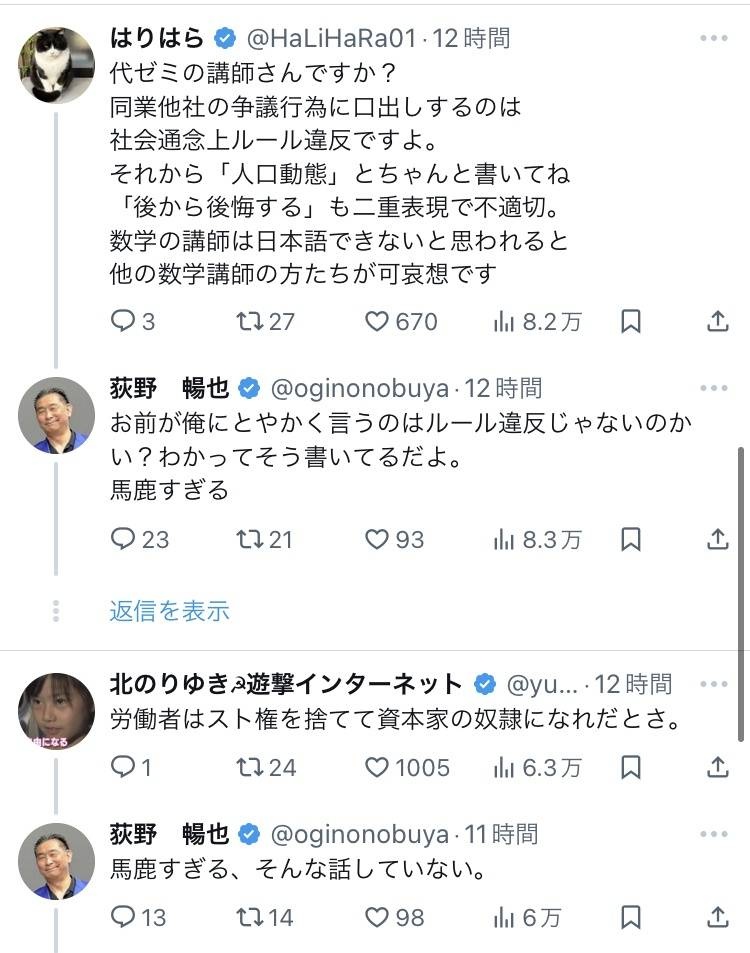Viewport: 750px width, 953px height.
Task: Like HaLiHaRa01's tweet with 670 likes
Action: 377,321
